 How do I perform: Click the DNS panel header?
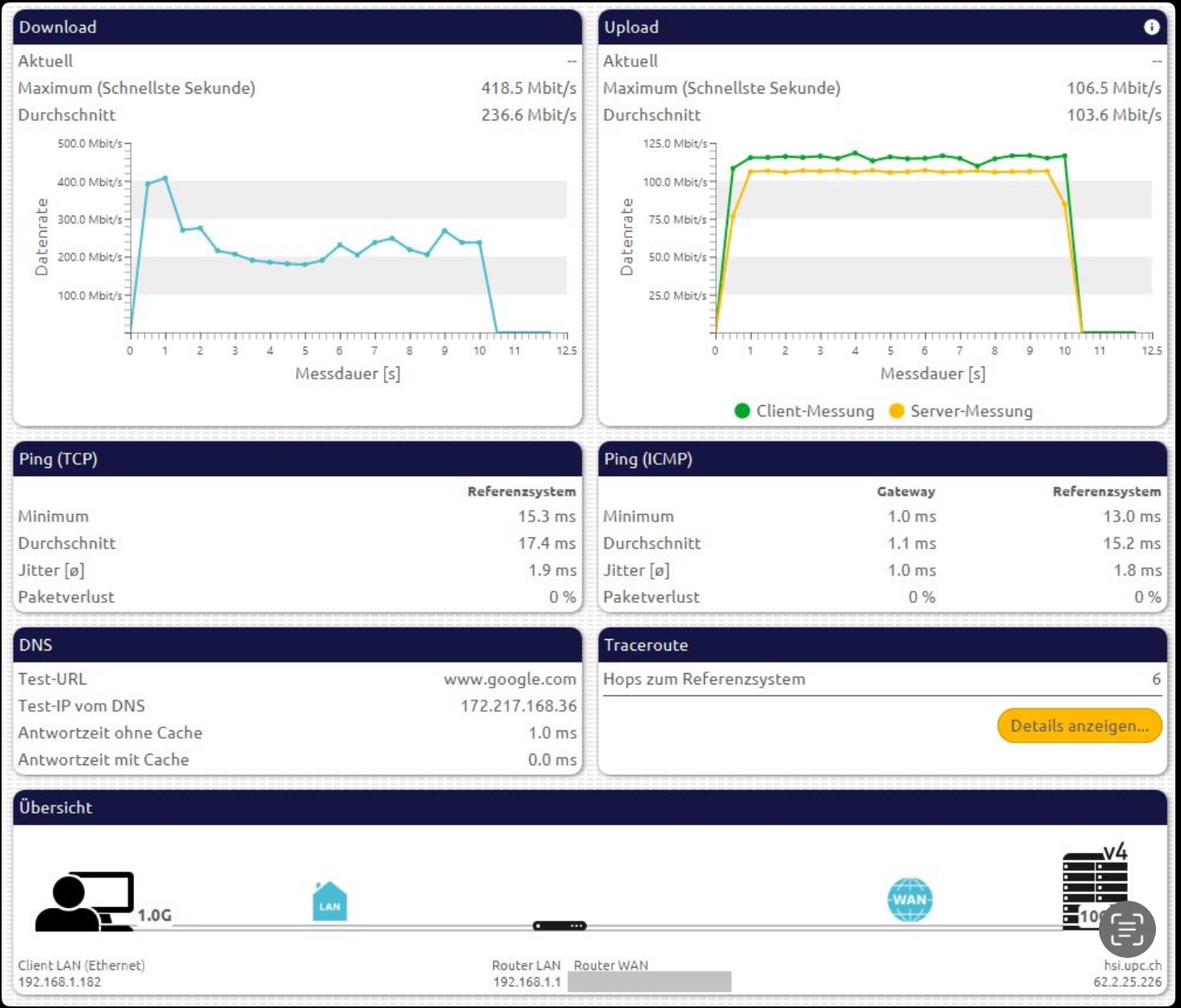click(x=297, y=645)
